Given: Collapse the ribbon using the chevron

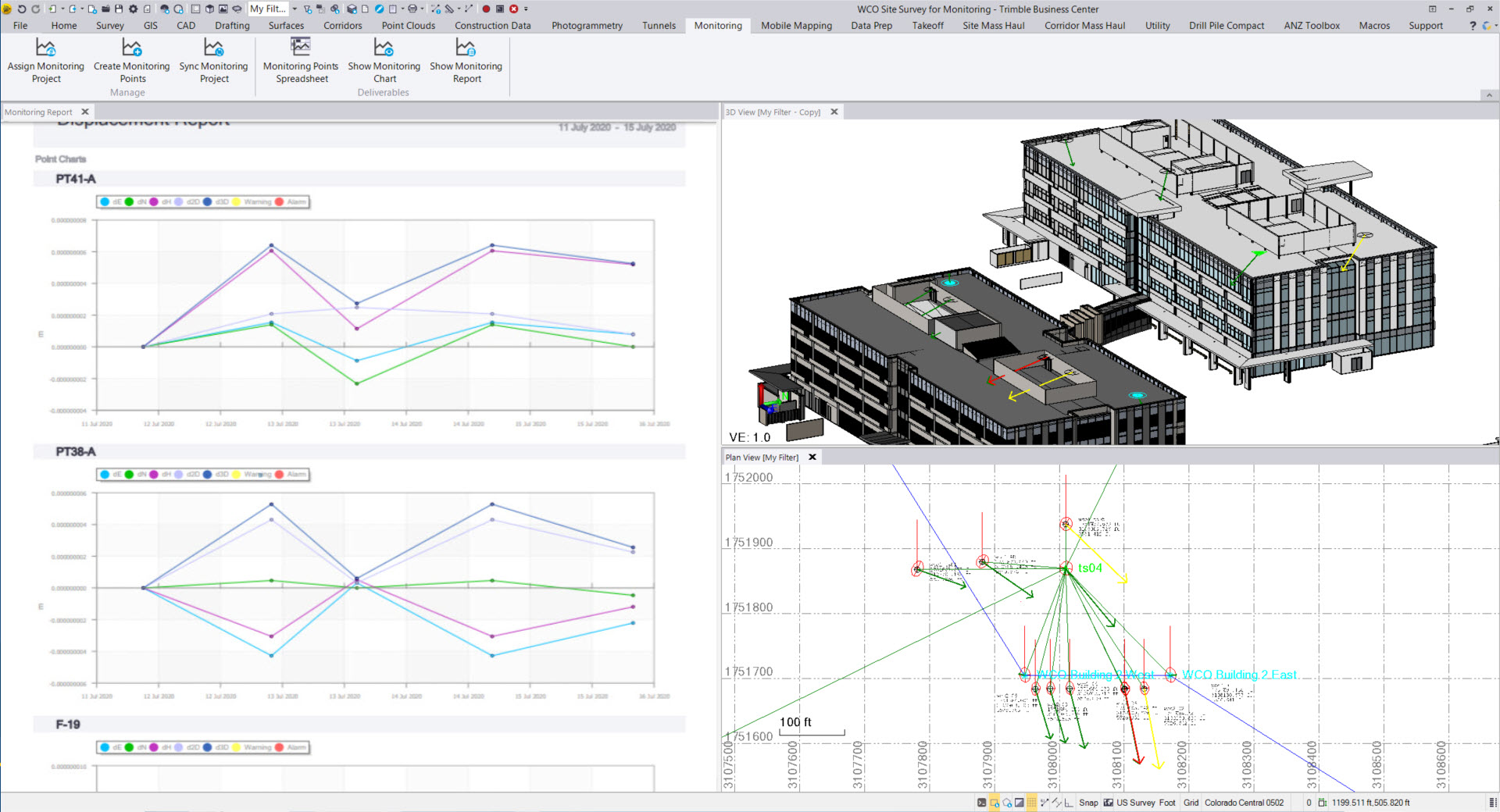Looking at the screenshot, I should coord(1489,95).
